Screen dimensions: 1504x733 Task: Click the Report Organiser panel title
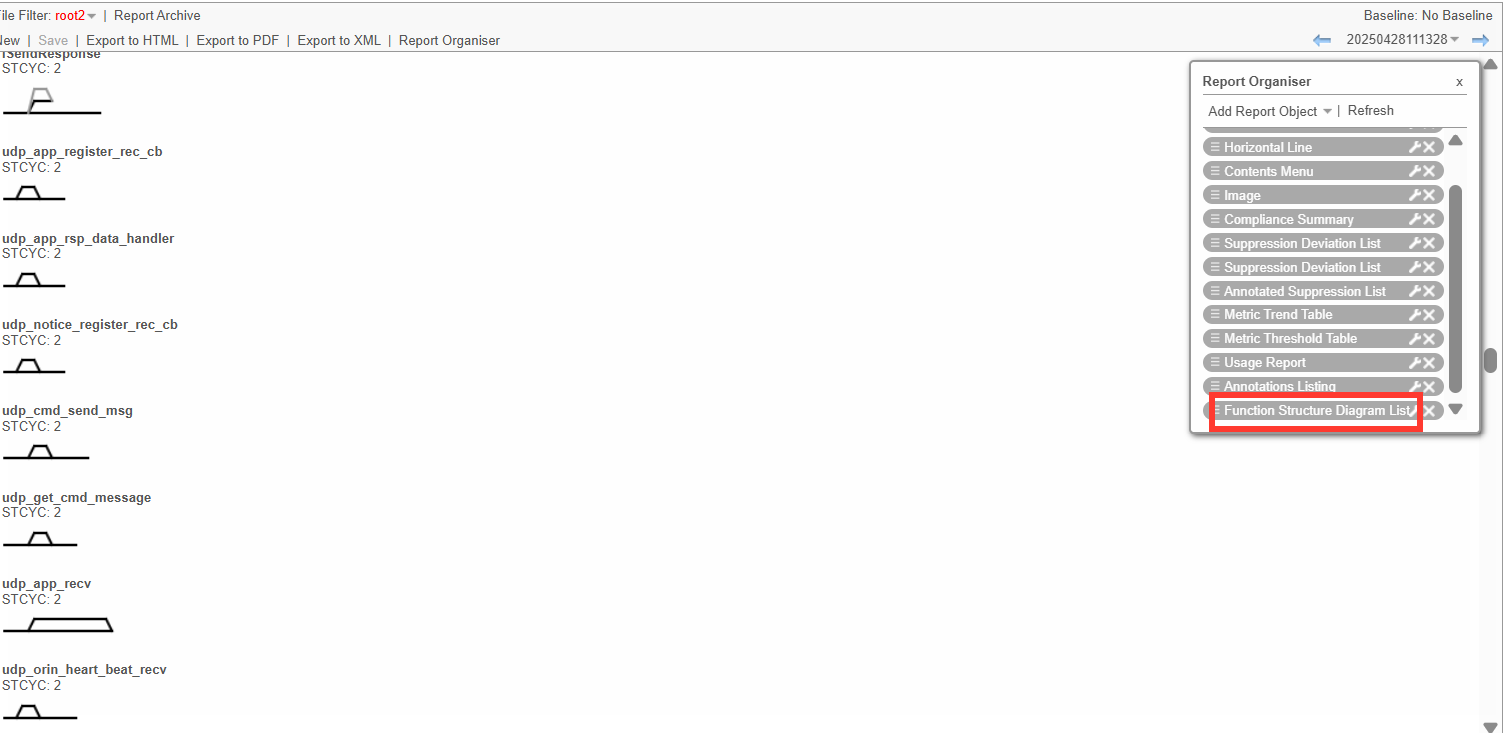pos(1256,82)
